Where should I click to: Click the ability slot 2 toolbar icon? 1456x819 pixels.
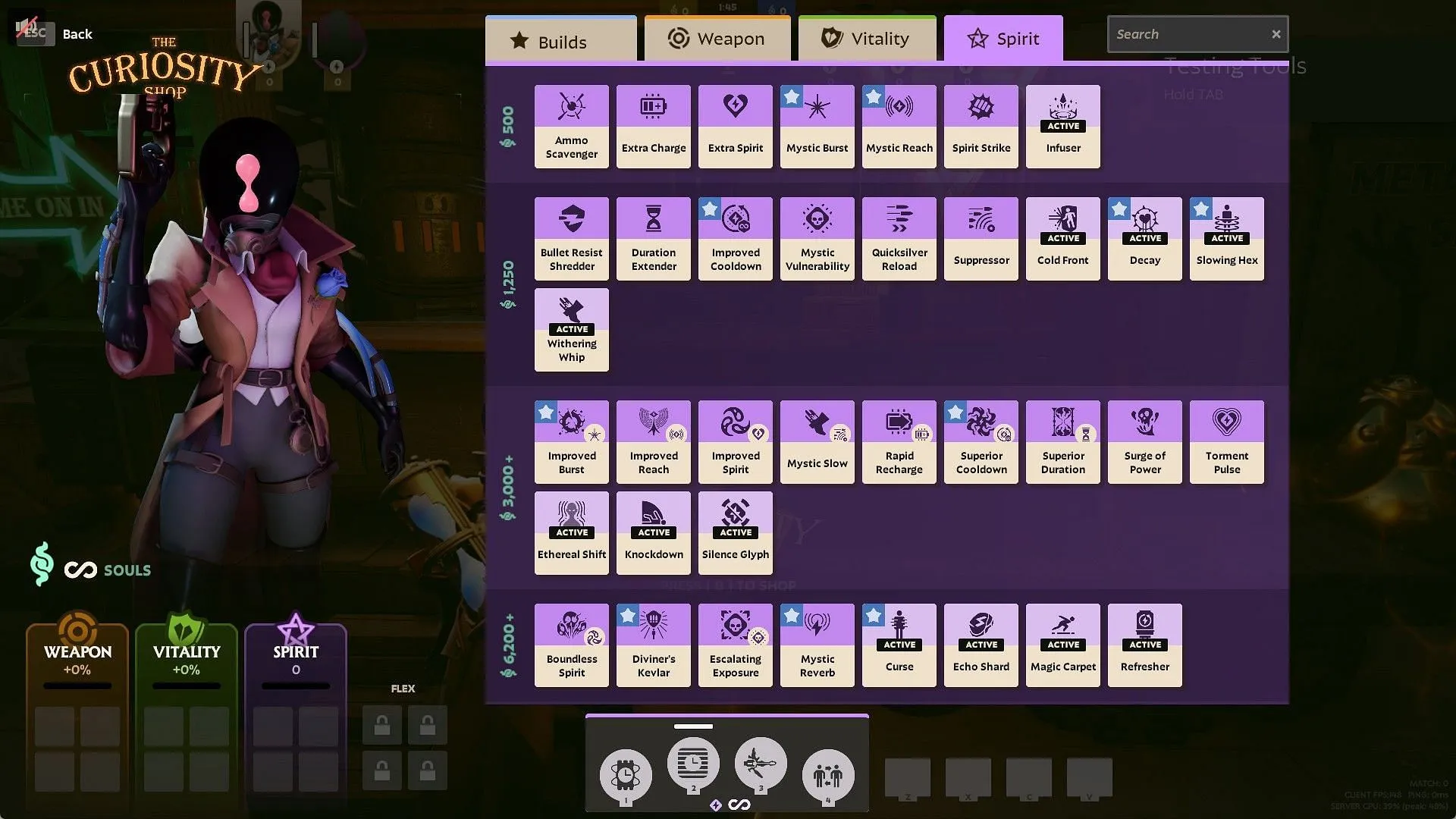pos(692,764)
